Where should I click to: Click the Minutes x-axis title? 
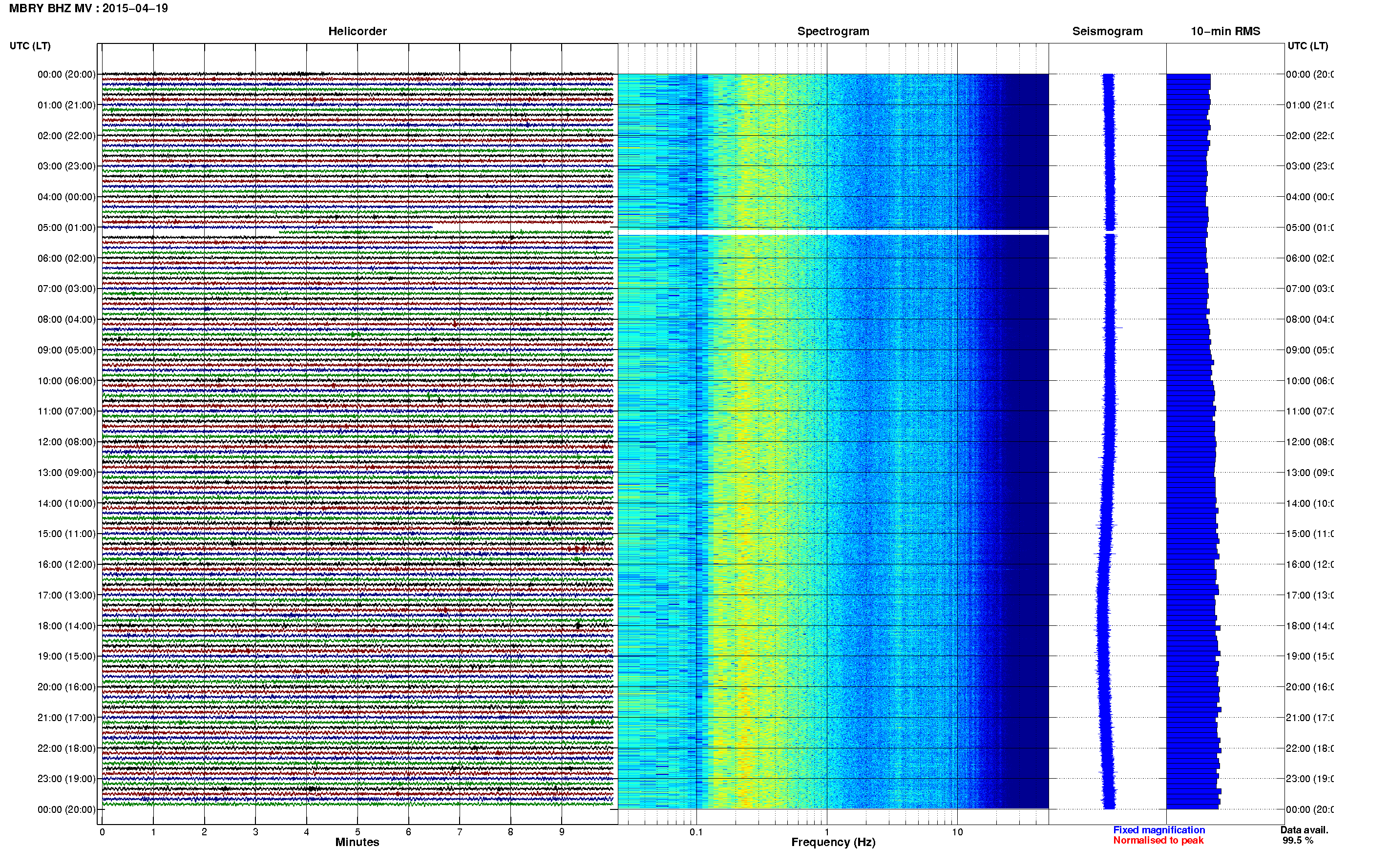[357, 842]
